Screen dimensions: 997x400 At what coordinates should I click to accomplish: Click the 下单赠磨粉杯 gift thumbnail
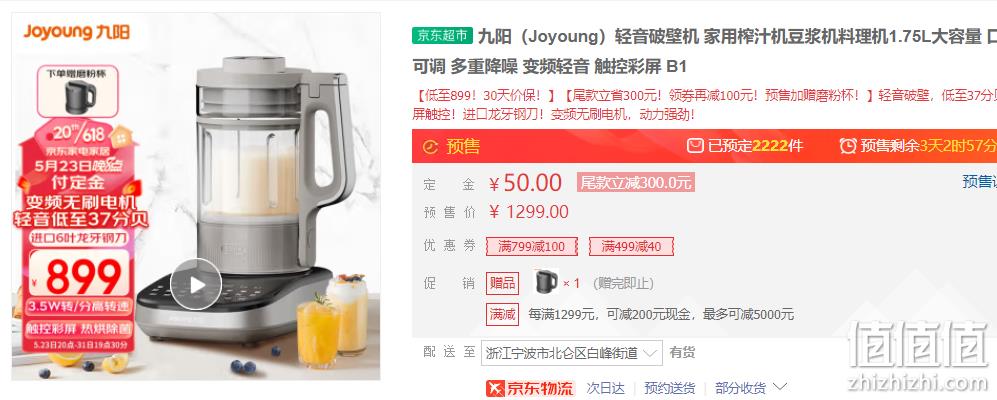(x=77, y=91)
